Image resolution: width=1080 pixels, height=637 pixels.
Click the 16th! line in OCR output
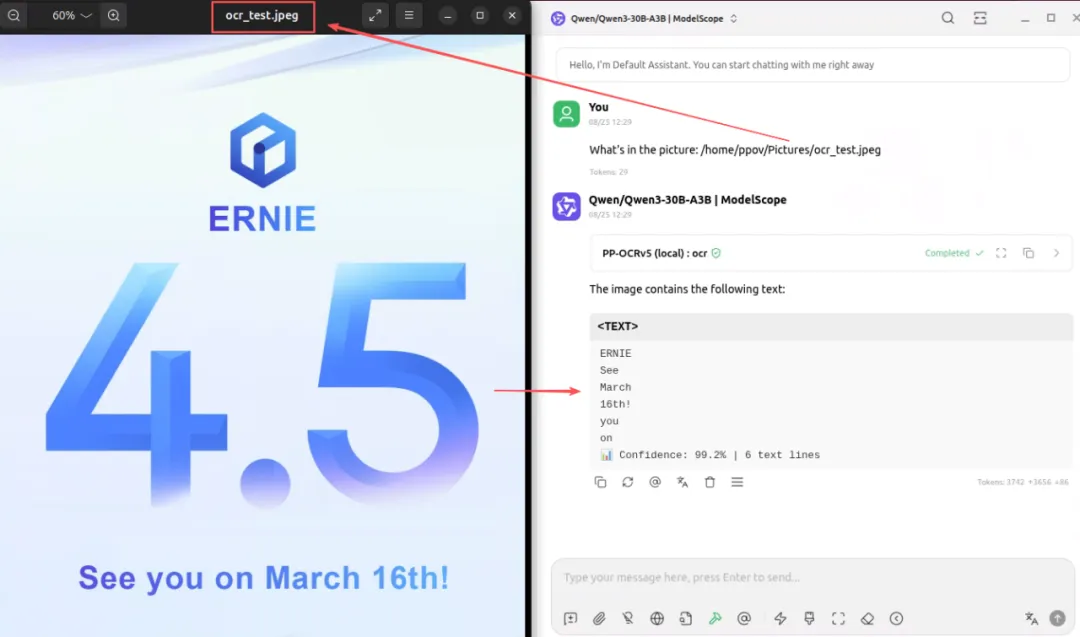click(615, 404)
